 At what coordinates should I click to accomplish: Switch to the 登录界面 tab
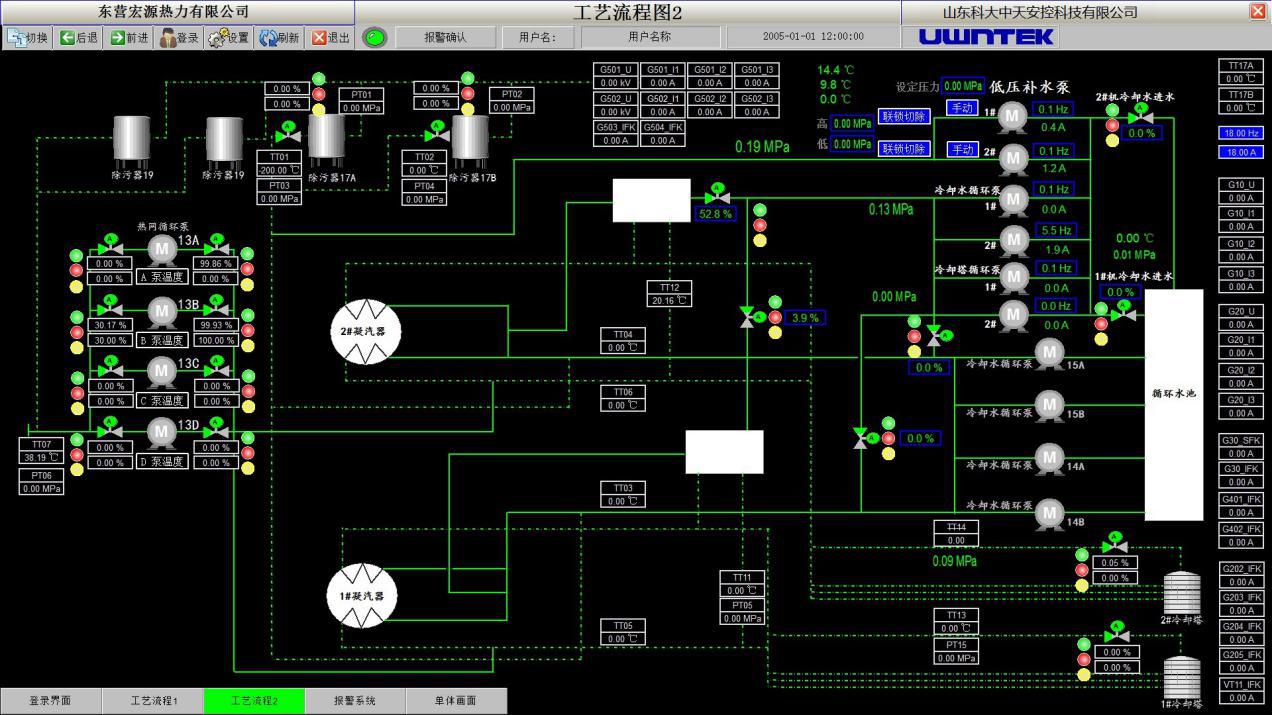pos(50,701)
